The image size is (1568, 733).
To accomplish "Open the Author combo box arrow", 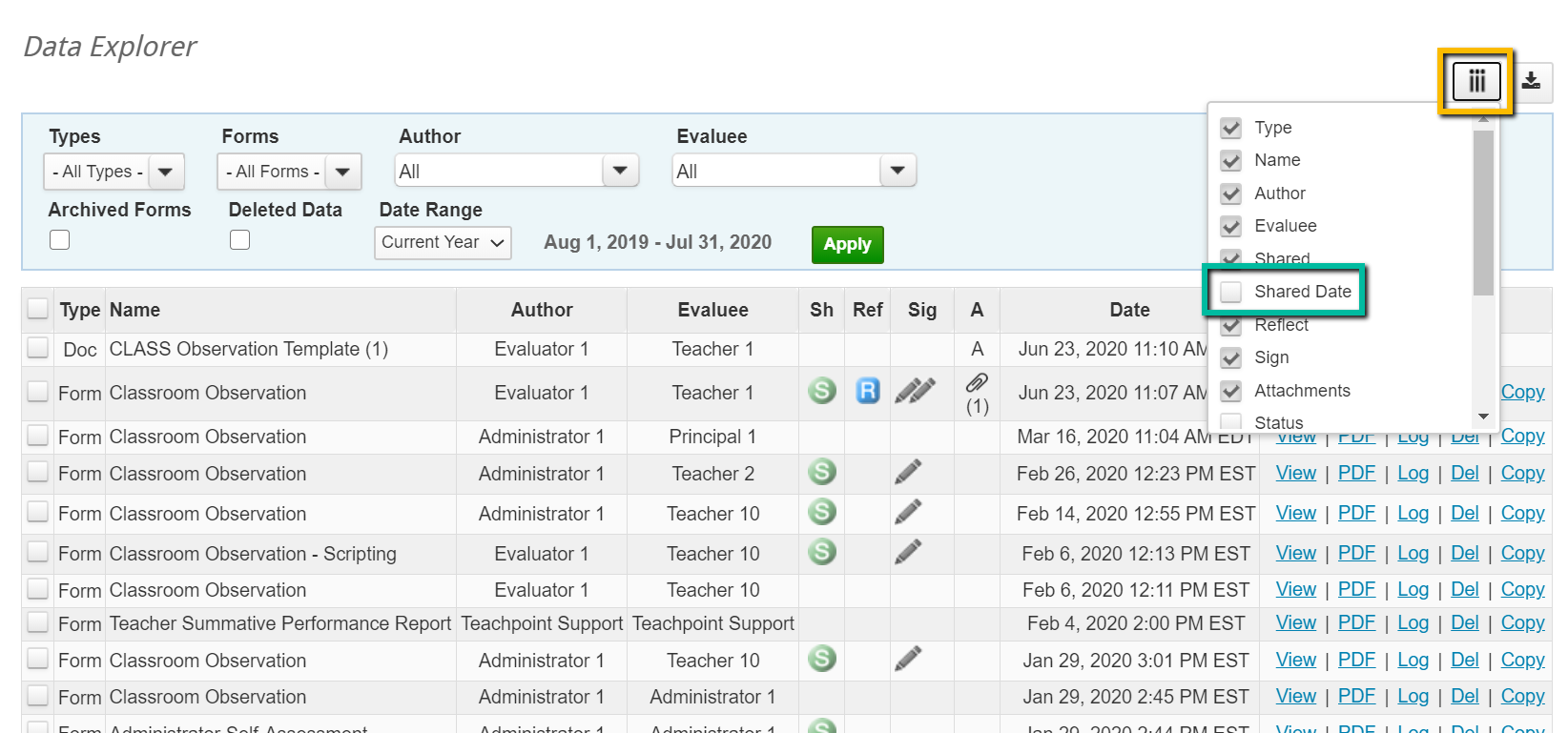I will point(620,171).
